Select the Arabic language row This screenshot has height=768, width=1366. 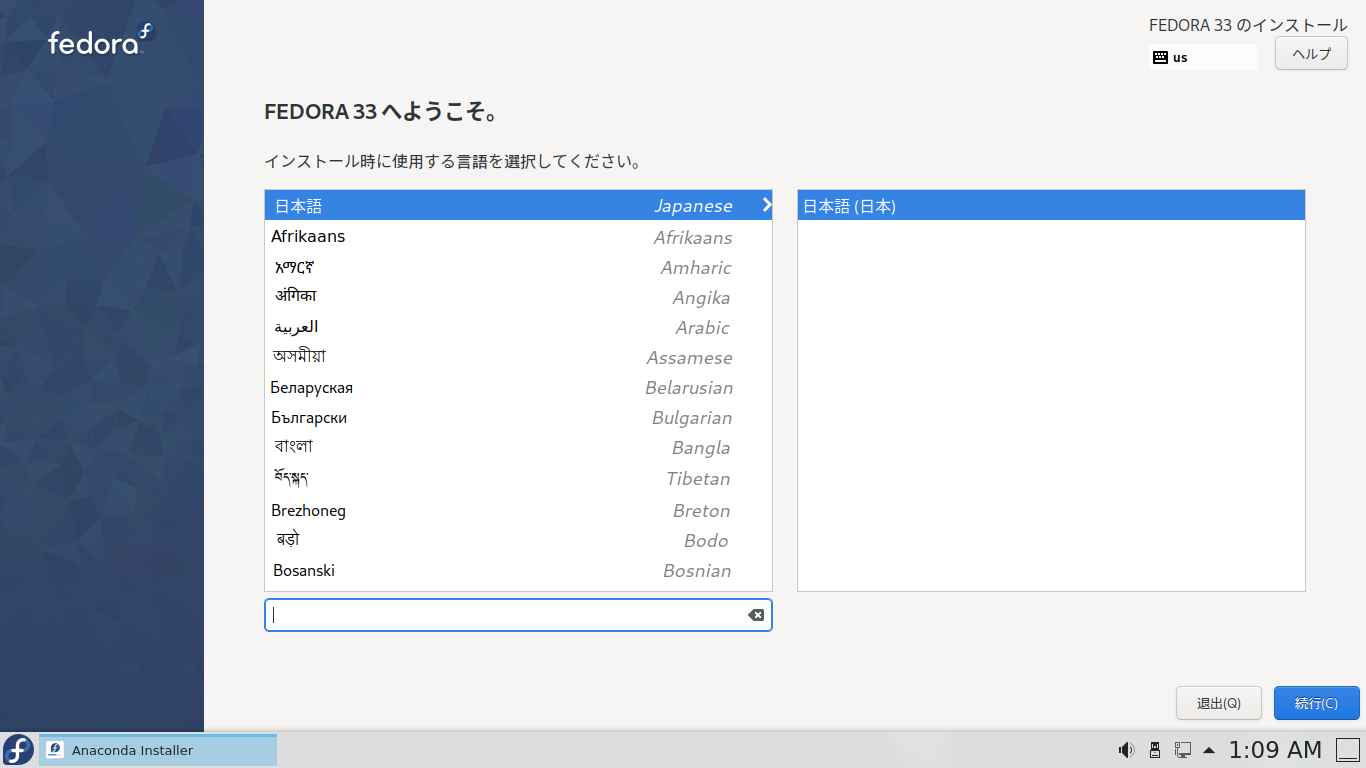518,327
